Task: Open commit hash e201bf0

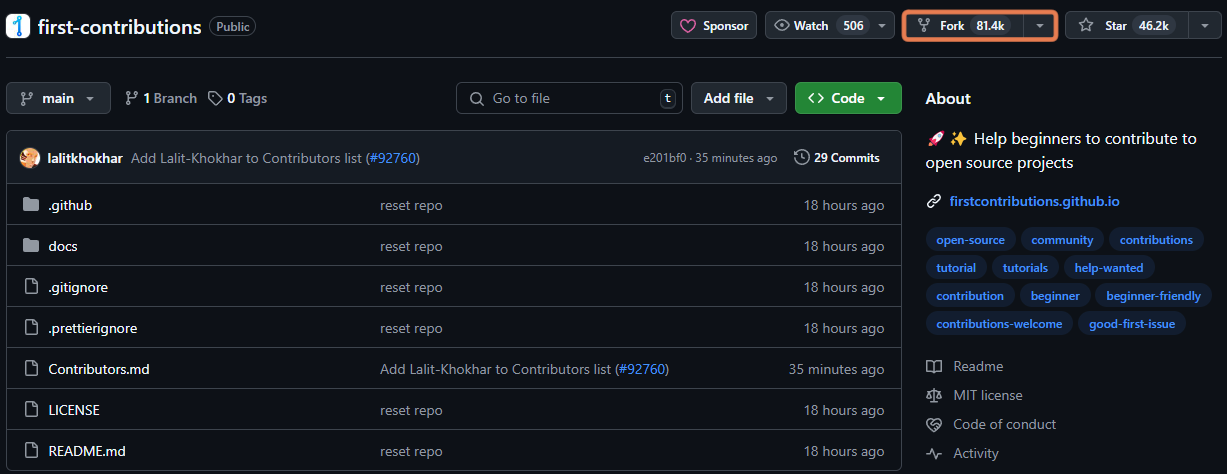Action: coord(665,158)
